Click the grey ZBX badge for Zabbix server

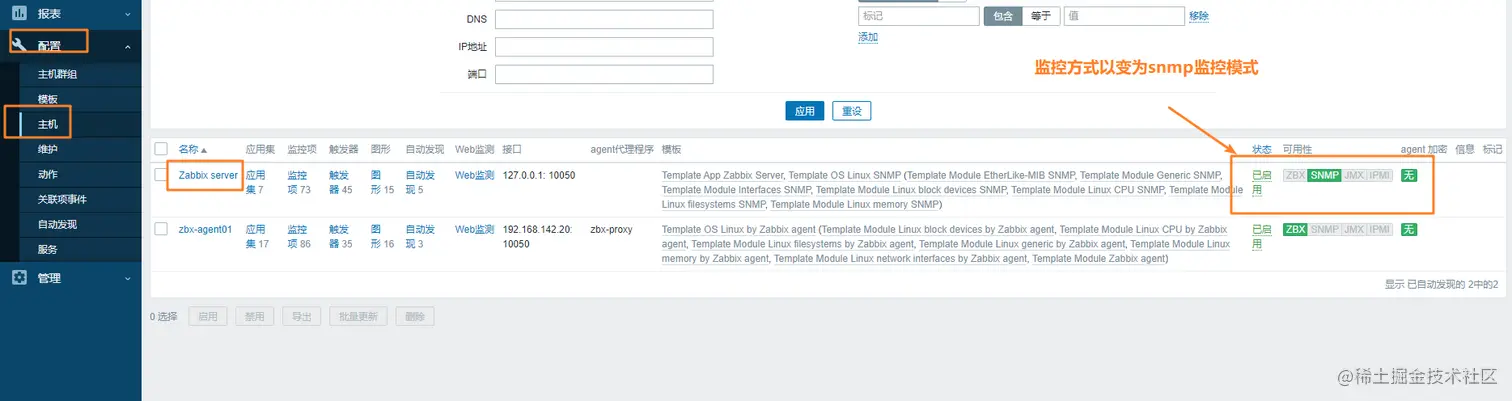click(x=1295, y=175)
